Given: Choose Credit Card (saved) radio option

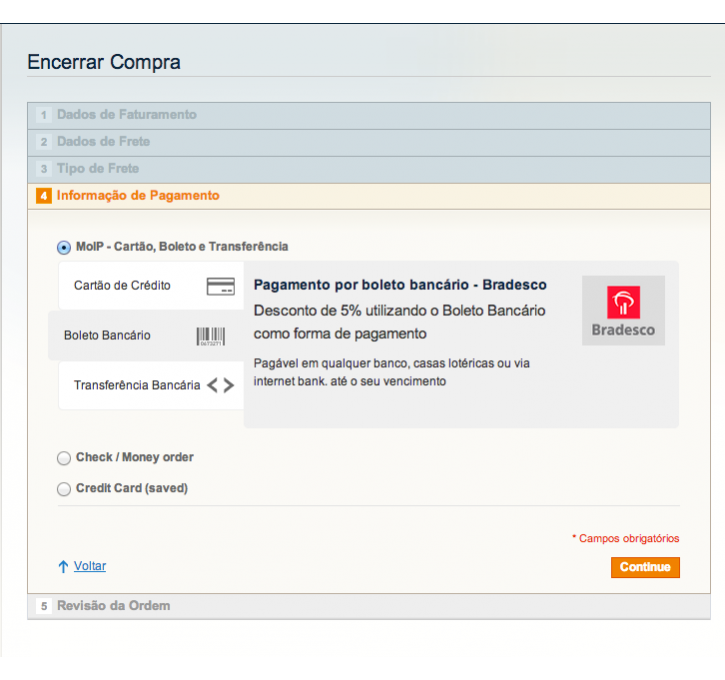Looking at the screenshot, I should (x=64, y=489).
